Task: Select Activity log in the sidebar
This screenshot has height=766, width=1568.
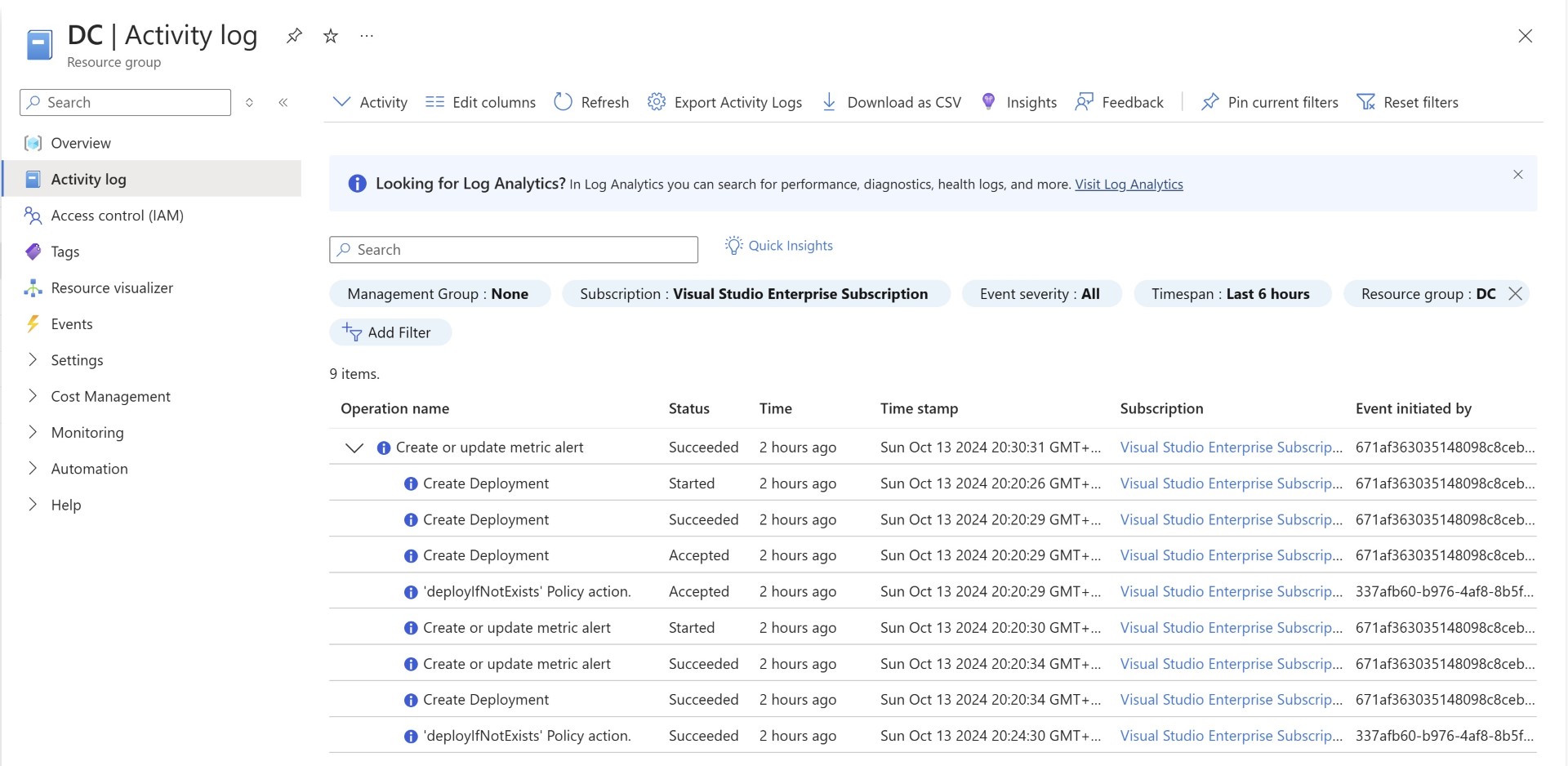Action: click(x=153, y=179)
